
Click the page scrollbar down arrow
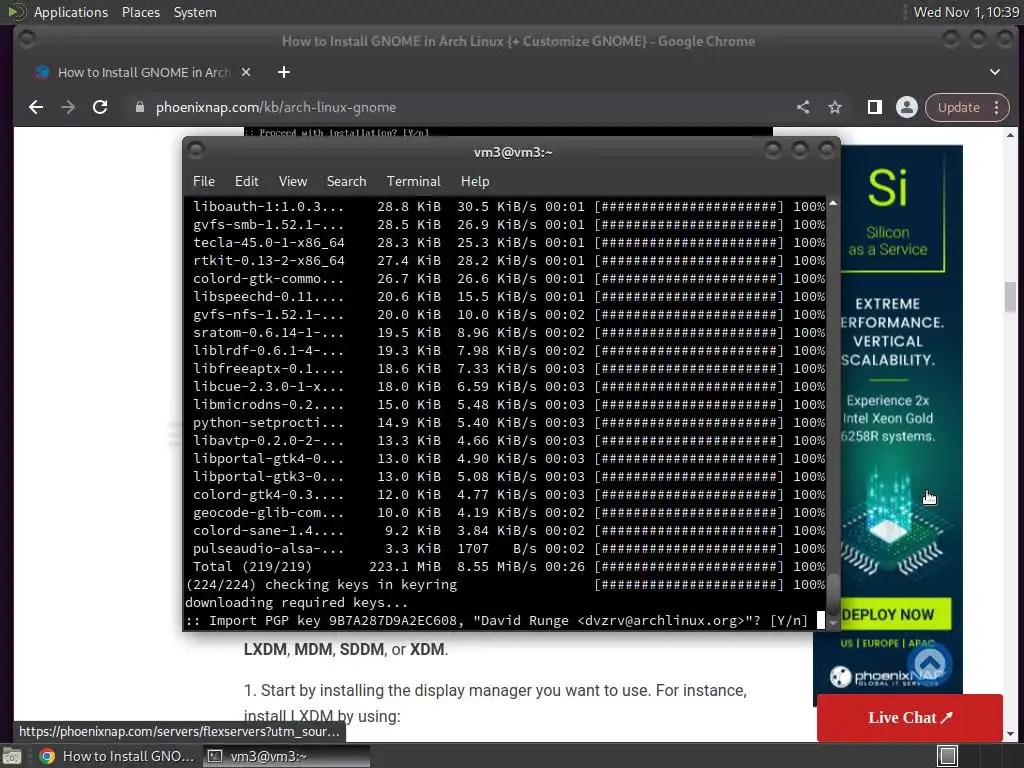[1010, 733]
